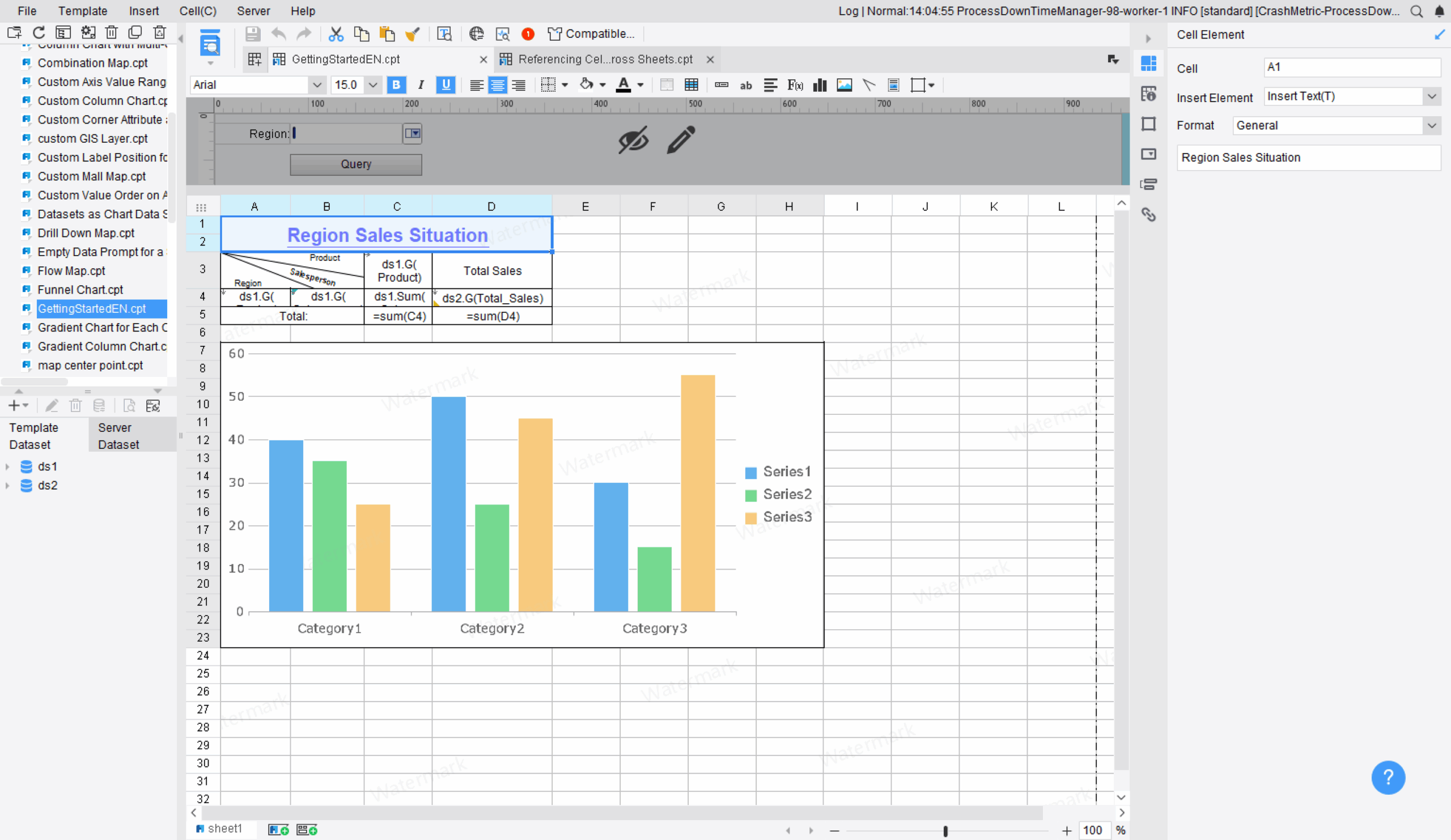This screenshot has width=1451, height=840.
Task: Open the Cell(C) menu
Action: click(x=197, y=11)
